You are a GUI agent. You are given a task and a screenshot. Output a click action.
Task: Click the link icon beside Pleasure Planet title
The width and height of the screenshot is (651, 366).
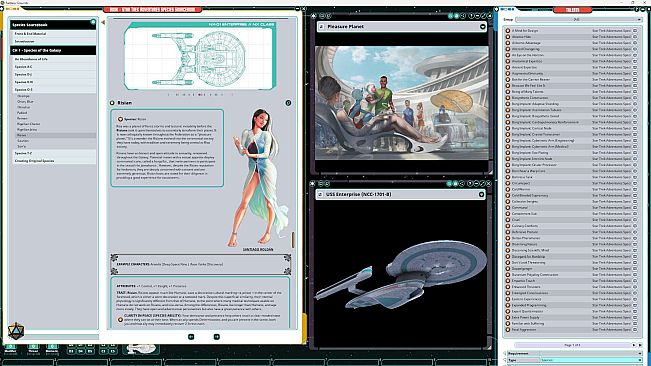(321, 27)
